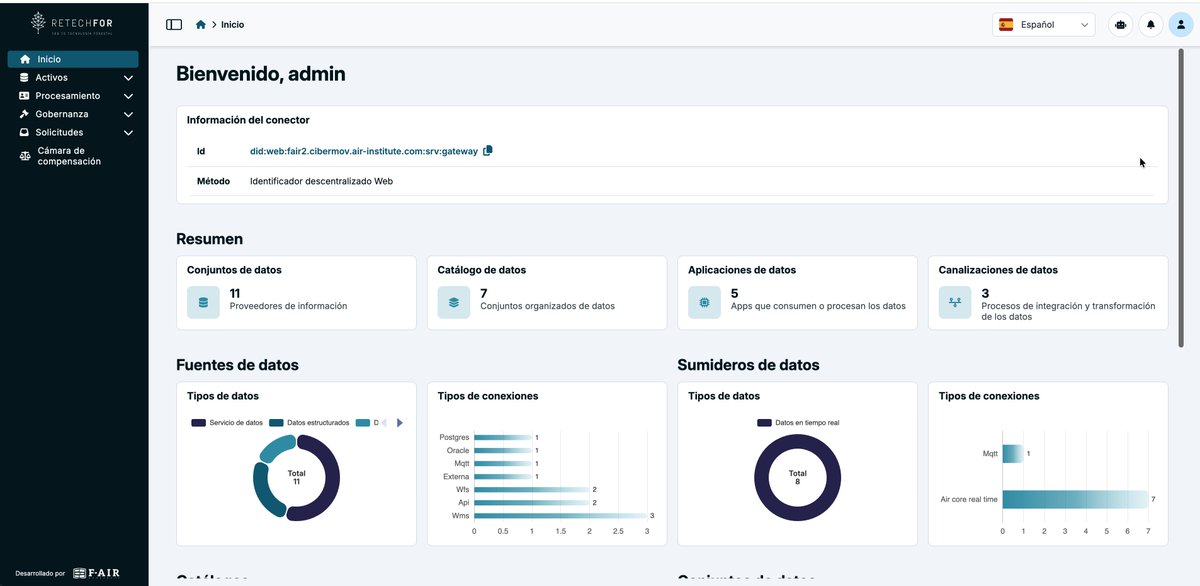Copy the connector Id with the copy icon
The width and height of the screenshot is (1200, 586).
(x=488, y=151)
